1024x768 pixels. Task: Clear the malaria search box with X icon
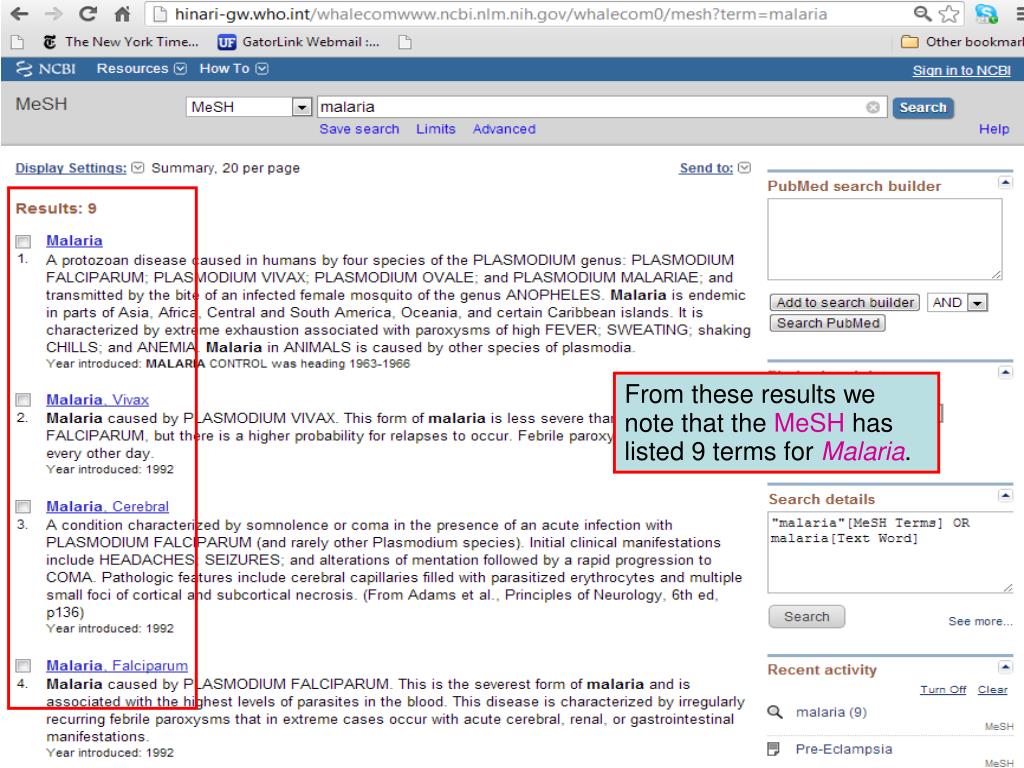tap(872, 107)
